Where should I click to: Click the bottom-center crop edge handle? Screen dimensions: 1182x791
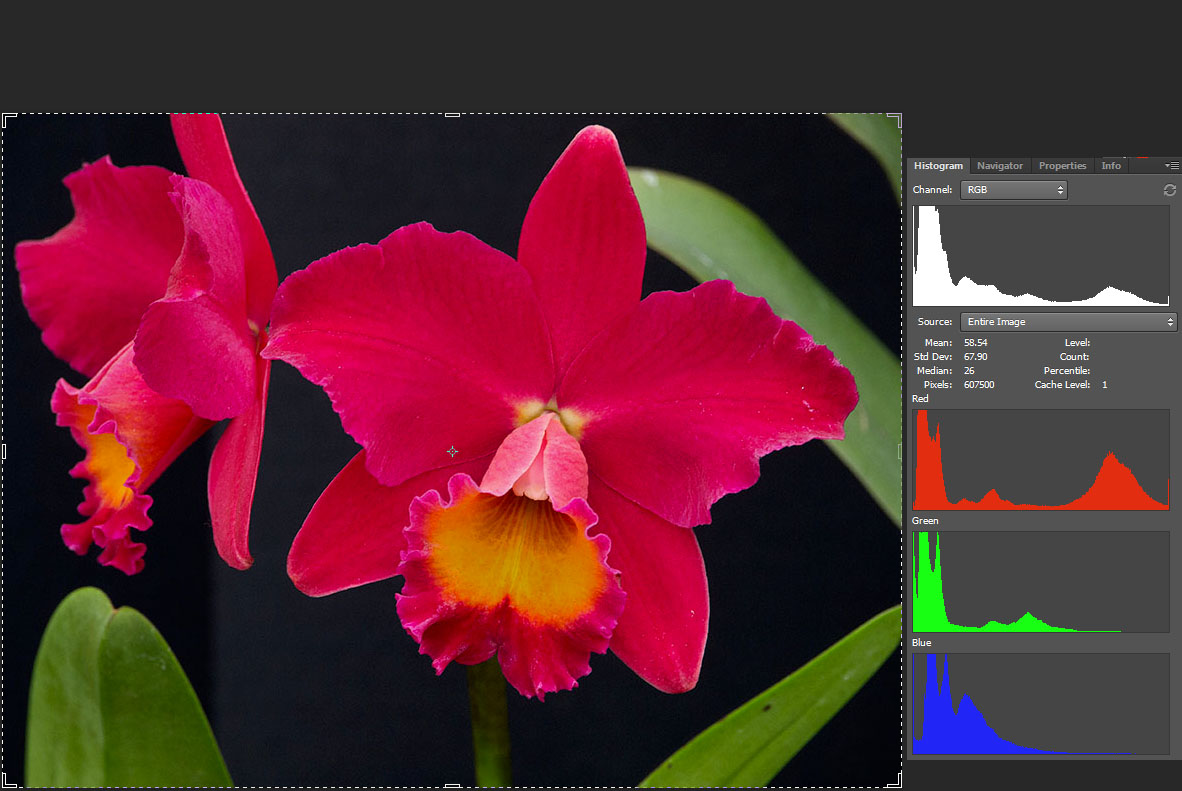[452, 786]
